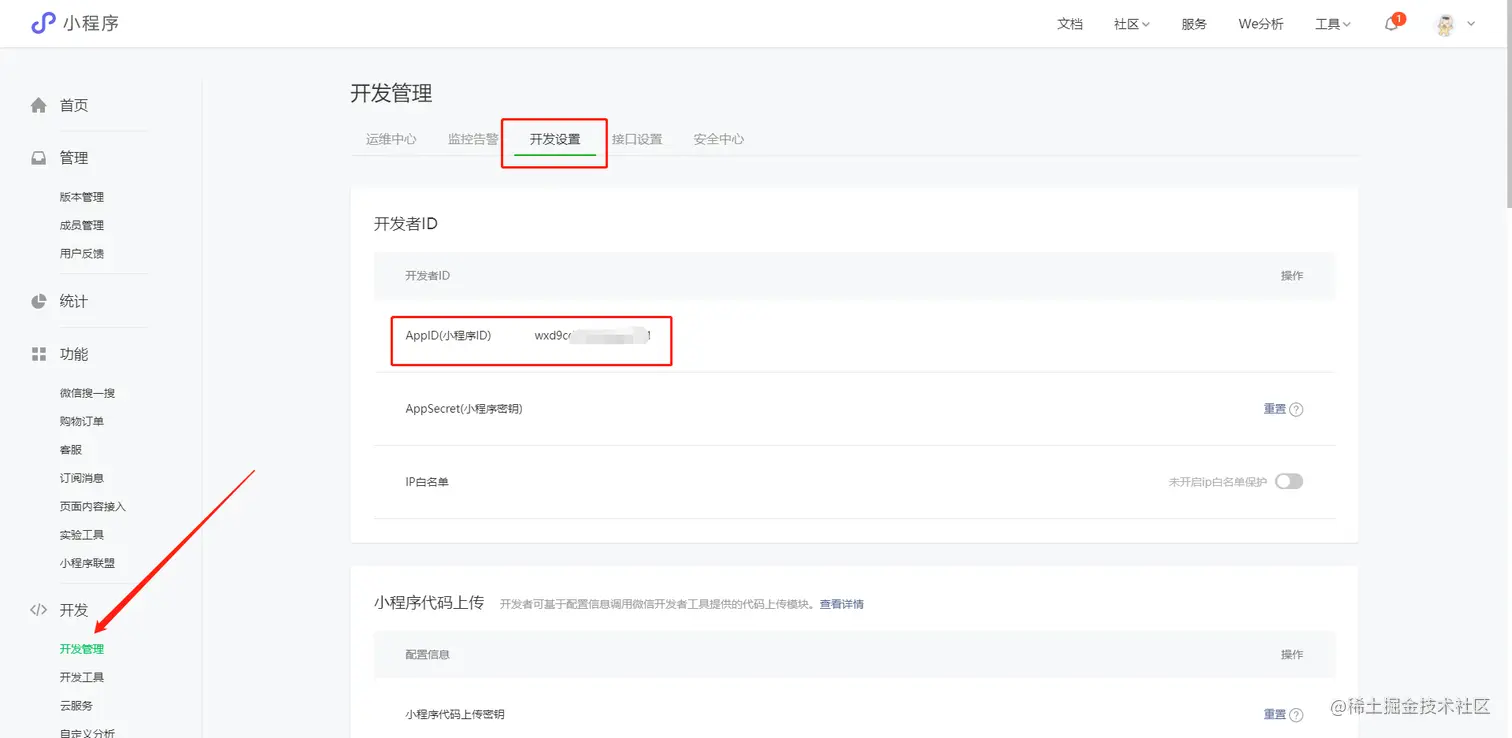Open 开发工具 in the sidebar
1512x738 pixels.
tap(82, 677)
